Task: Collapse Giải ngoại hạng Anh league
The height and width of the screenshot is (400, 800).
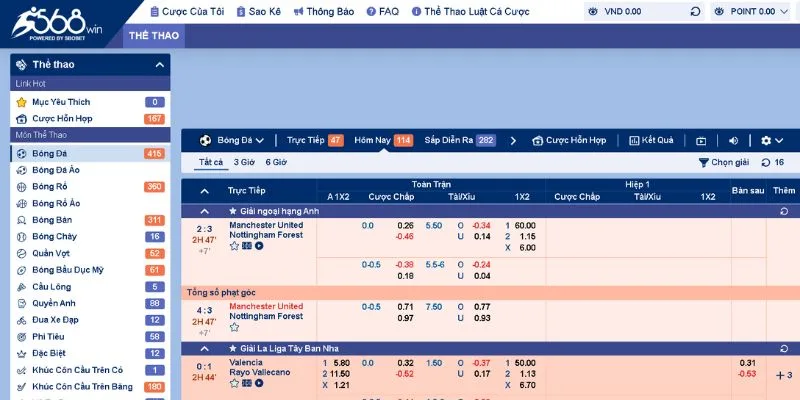Action: pyautogui.click(x=205, y=211)
